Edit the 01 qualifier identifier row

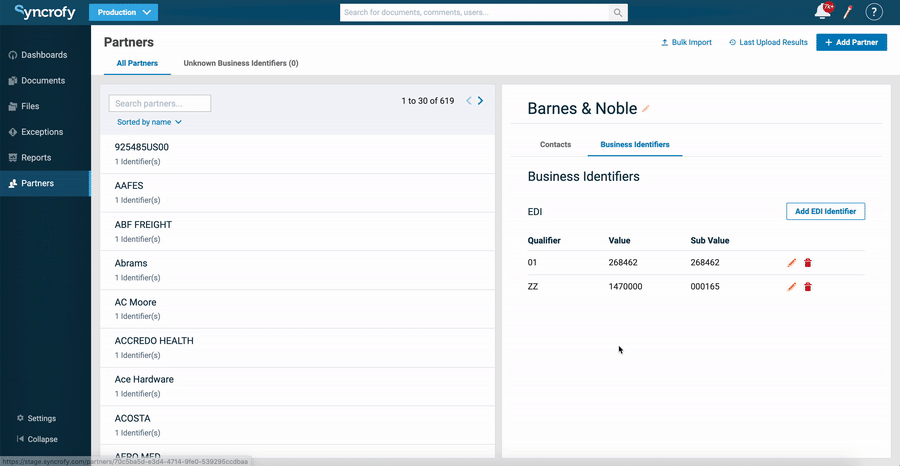pyautogui.click(x=792, y=262)
